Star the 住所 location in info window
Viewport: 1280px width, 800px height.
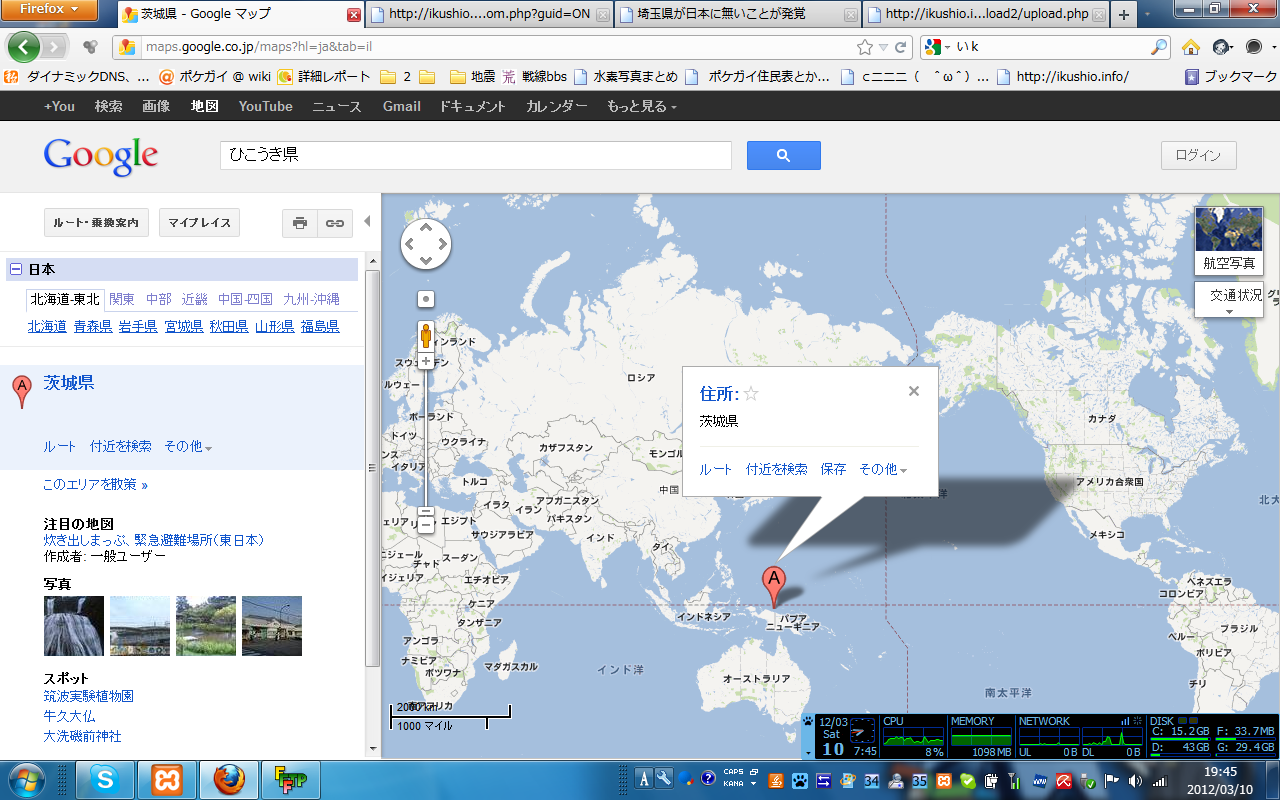pos(751,394)
